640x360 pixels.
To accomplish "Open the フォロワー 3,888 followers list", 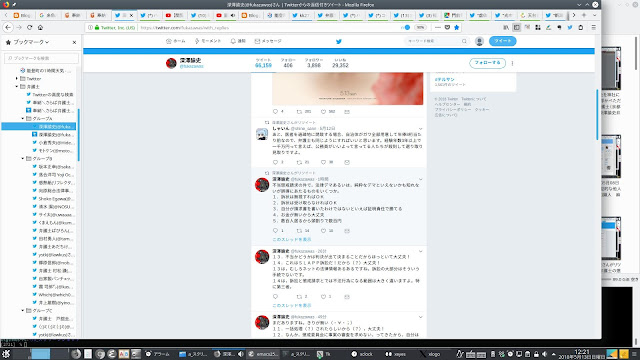I will click(313, 63).
